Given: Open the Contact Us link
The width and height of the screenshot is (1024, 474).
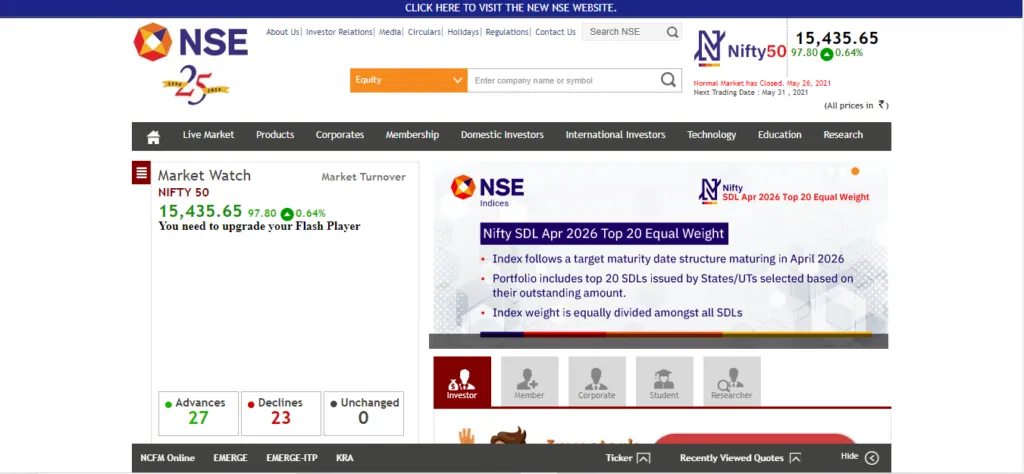Looking at the screenshot, I should 555,32.
